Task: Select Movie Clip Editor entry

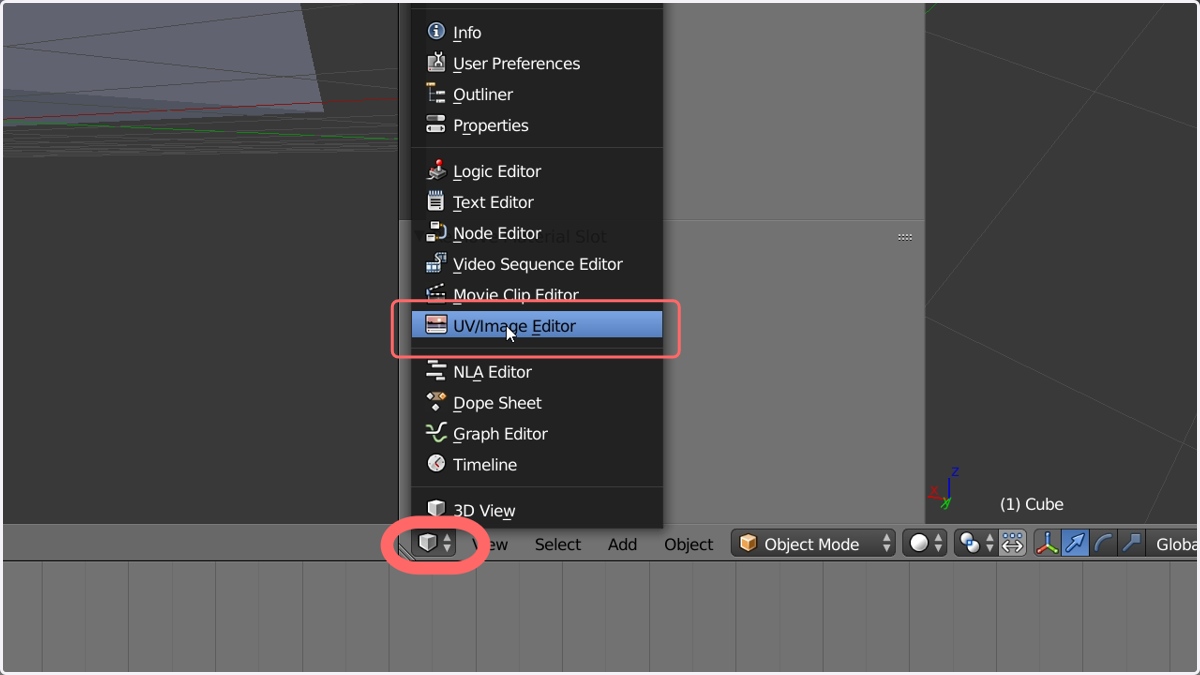Action: pos(537,295)
